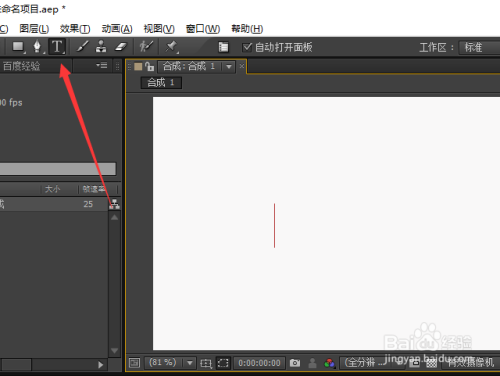Open the magnification ratio dropdown (81 %)

click(x=170, y=363)
